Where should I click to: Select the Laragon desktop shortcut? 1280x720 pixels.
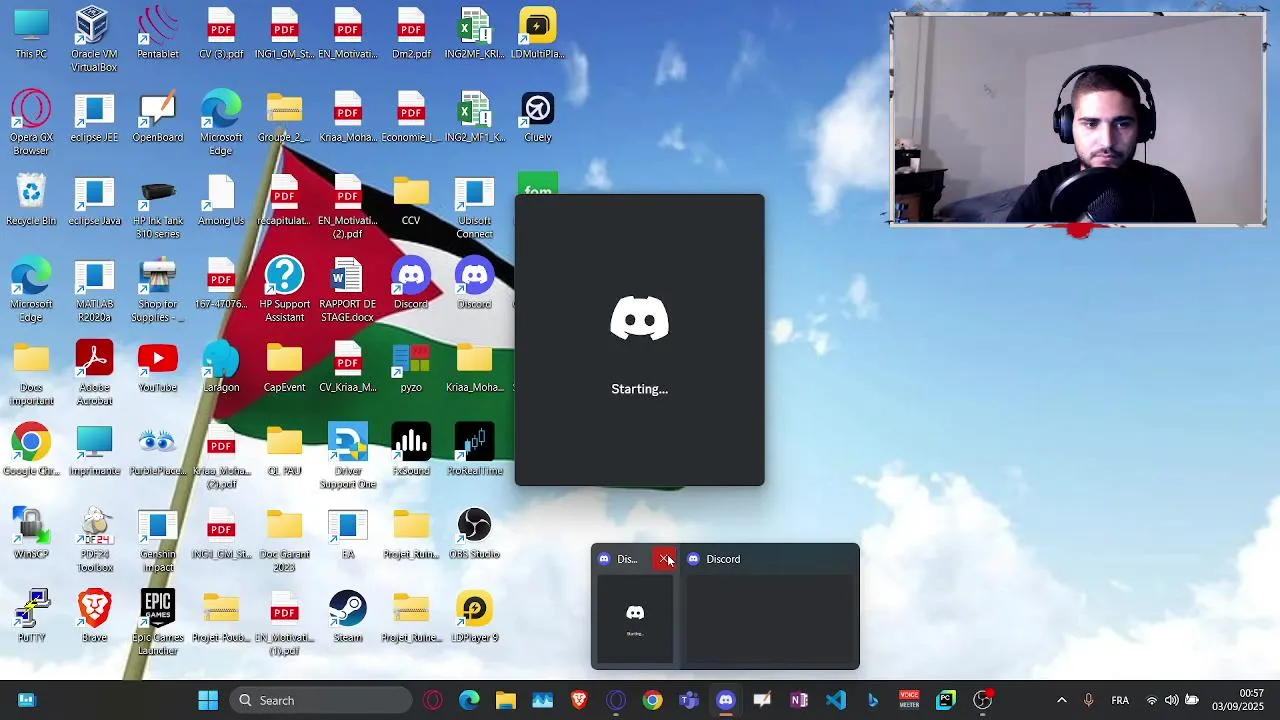coord(221,367)
